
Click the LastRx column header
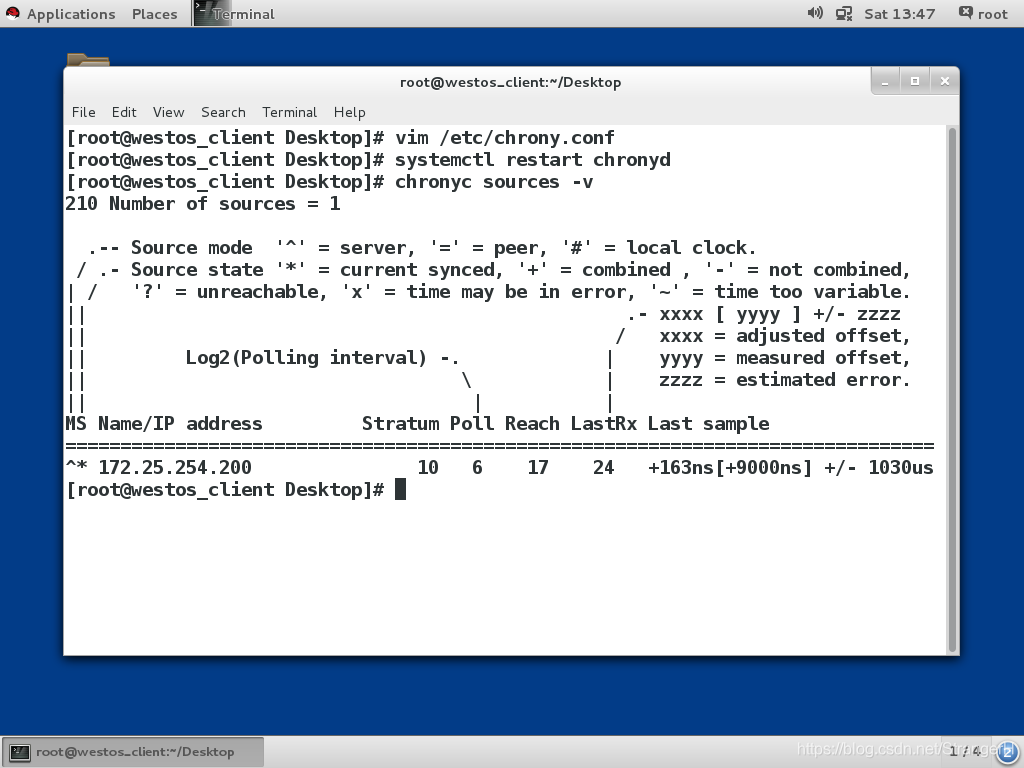(x=604, y=424)
